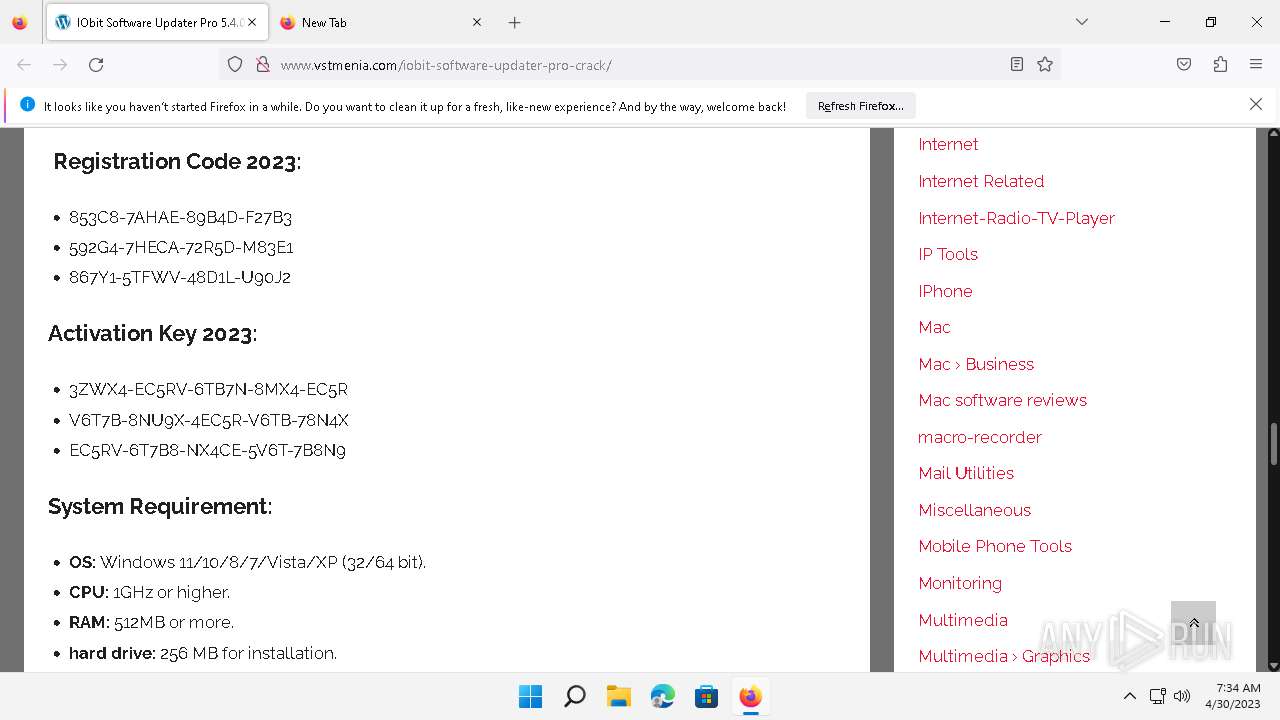1280x720 pixels.
Task: Click key V6T7B-8NU9X-4EC5R-V6TB-78N4X
Action: click(209, 420)
